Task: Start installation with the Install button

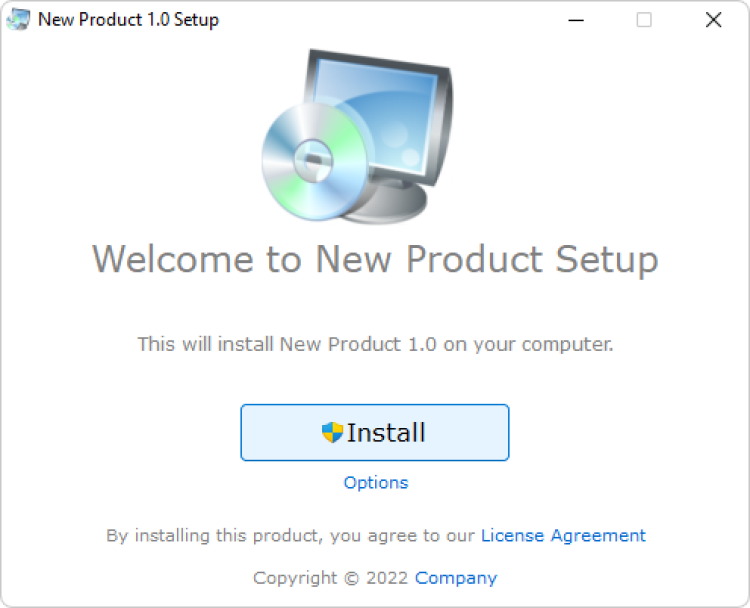Action: (x=374, y=432)
